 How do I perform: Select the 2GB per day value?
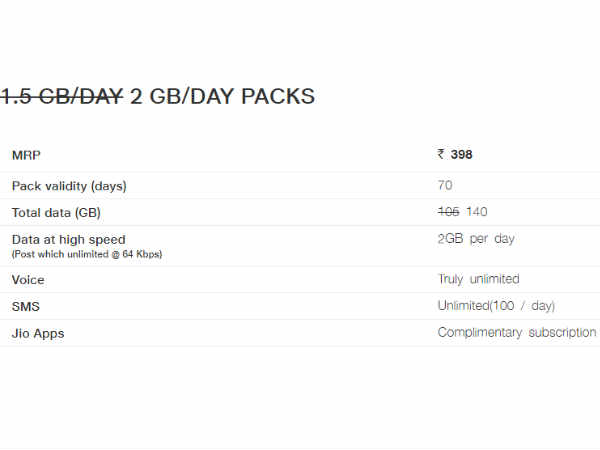[x=476, y=239]
